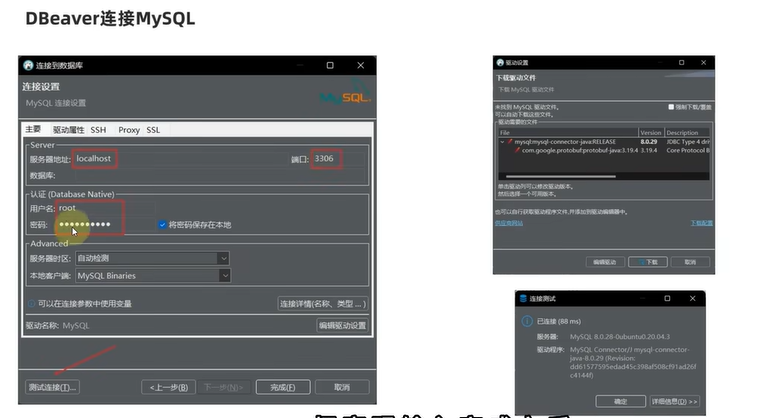Switch to the 驱动属性 tab
Image resolution: width=761 pixels, height=418 pixels.
pos(68,130)
